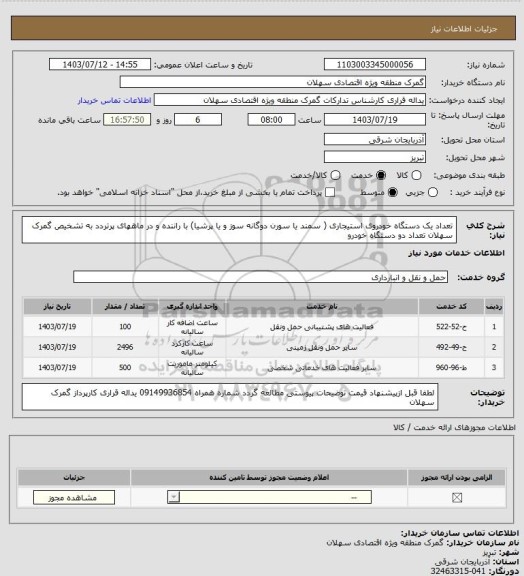Screen dimensions: 524x576
Task: Click the اعلام وضعیت مجوز column header
Action: point(269,478)
